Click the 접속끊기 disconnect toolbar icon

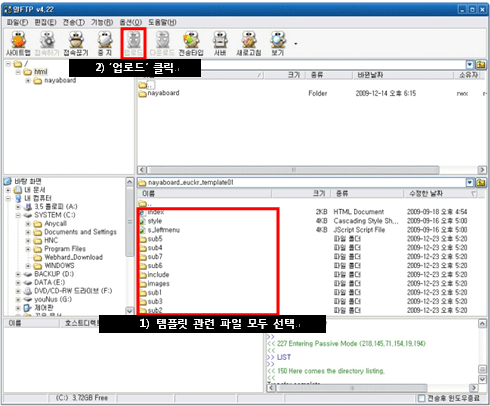[x=76, y=43]
